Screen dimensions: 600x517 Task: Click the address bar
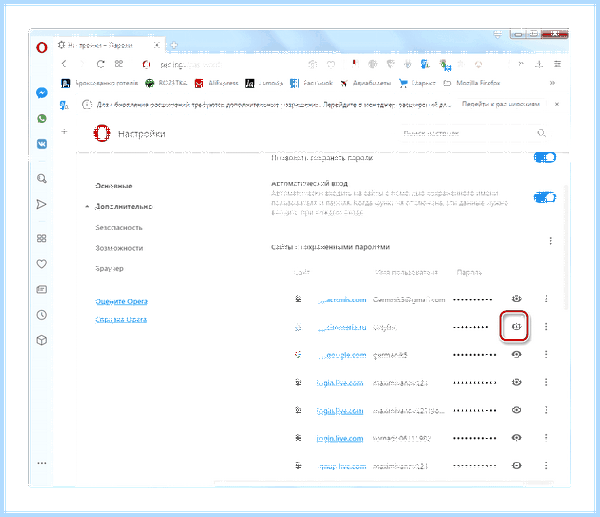tap(226, 64)
